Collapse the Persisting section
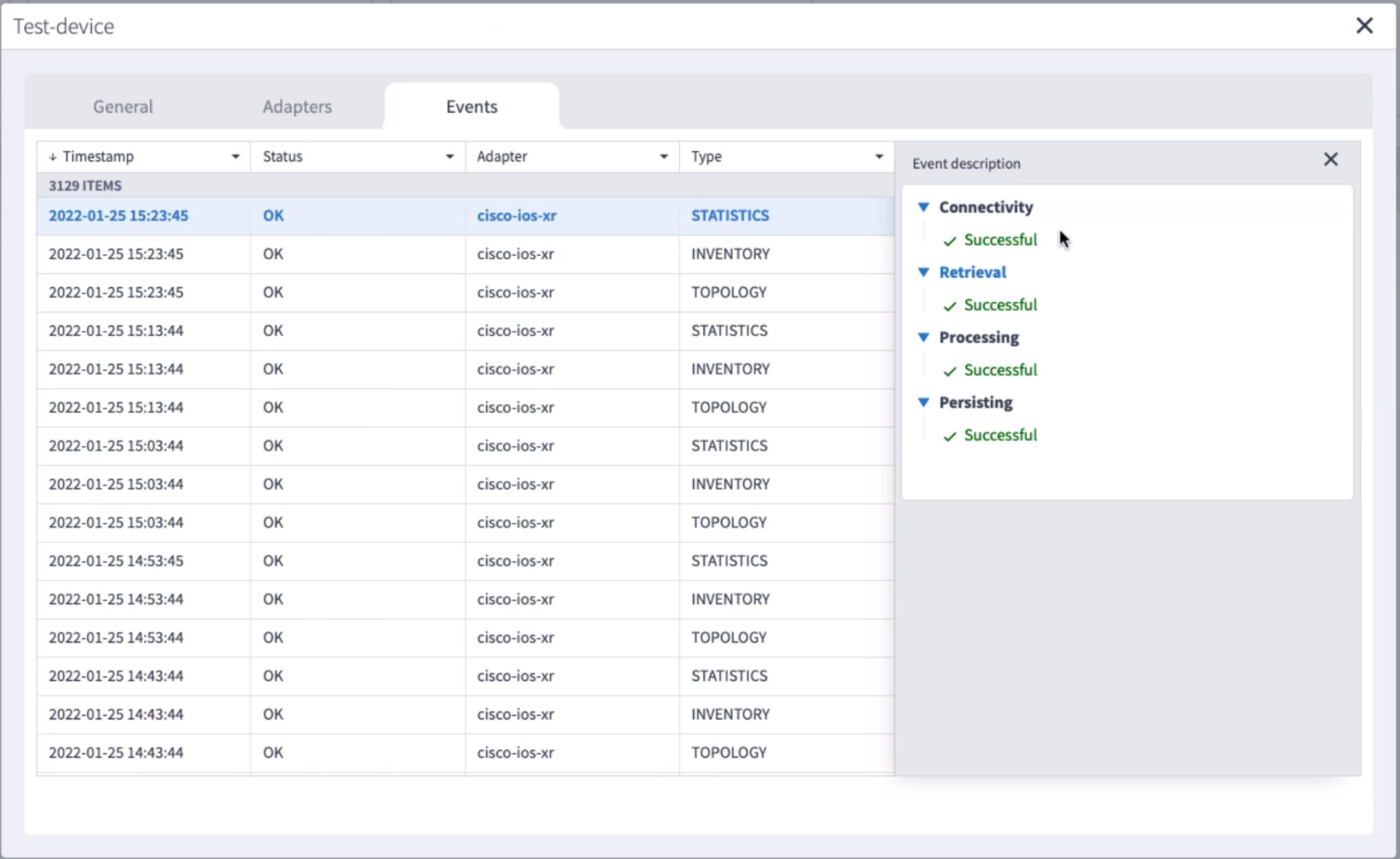Image resolution: width=1400 pixels, height=859 pixels. 923,402
